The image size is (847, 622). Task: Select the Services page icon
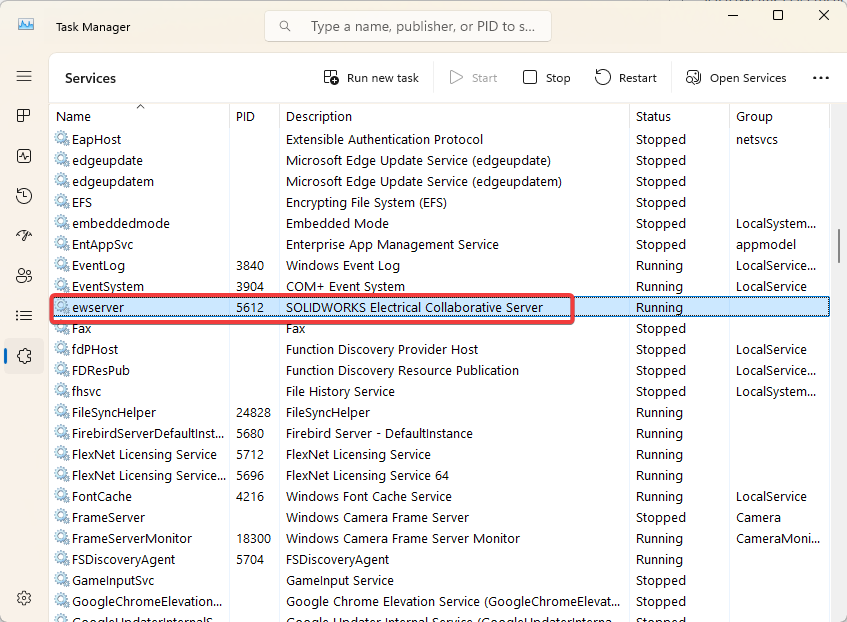(x=24, y=356)
